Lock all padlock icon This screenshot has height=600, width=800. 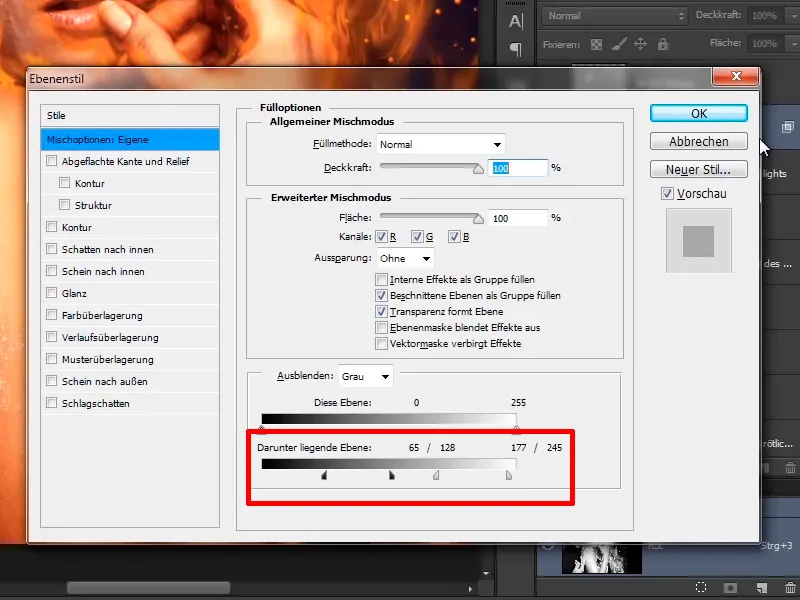tap(663, 44)
